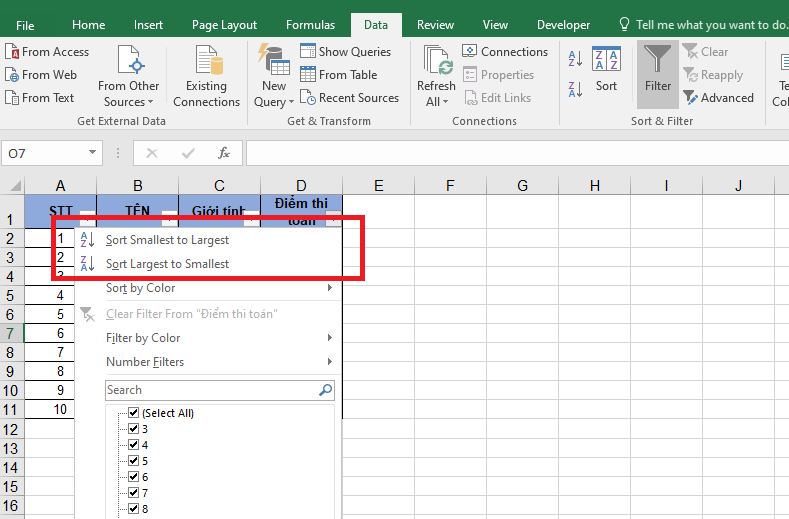
Task: Click the Sort A to Z icon
Action: point(575,59)
